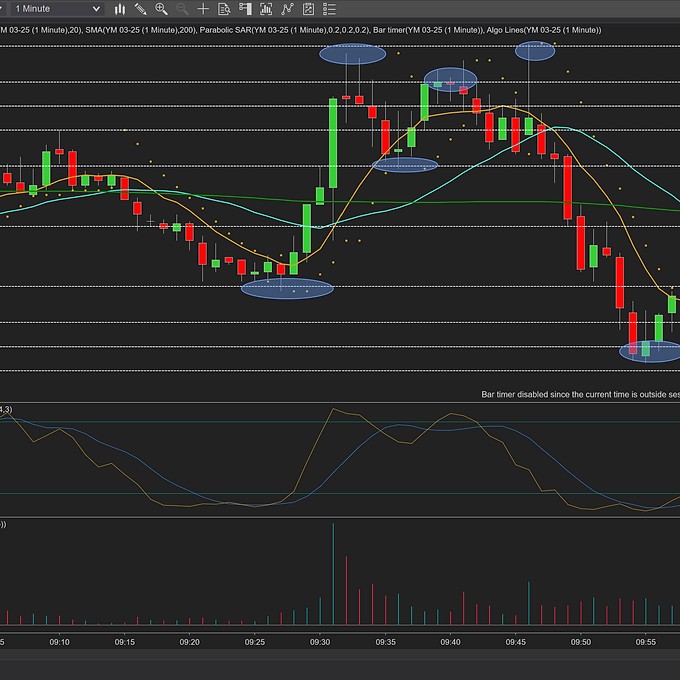Viewport: 680px width, 680px height.
Task: Click the zoom in magnifier icon
Action: (161, 9)
